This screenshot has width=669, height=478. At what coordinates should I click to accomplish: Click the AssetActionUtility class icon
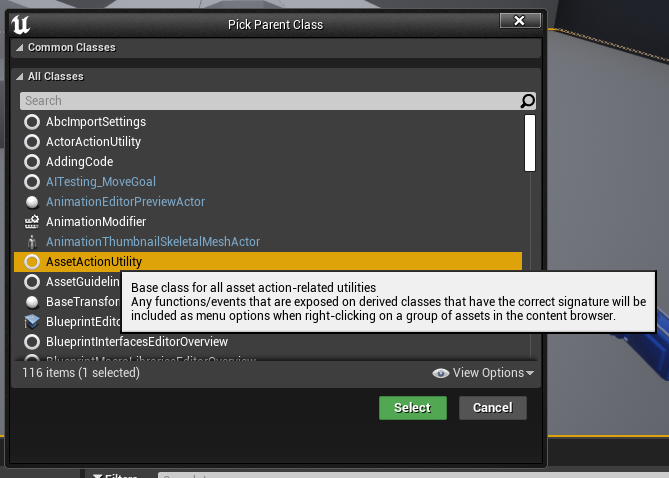click(32, 262)
